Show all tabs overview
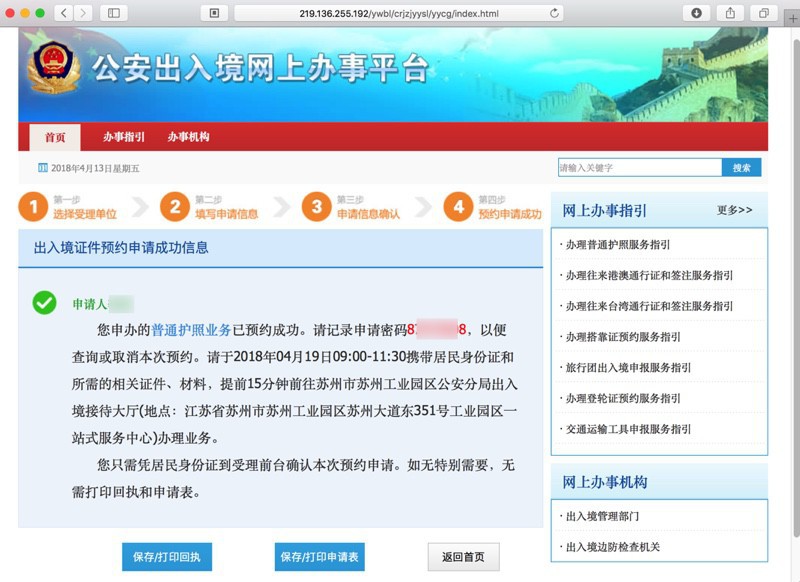Image resolution: width=800 pixels, height=582 pixels. click(764, 13)
